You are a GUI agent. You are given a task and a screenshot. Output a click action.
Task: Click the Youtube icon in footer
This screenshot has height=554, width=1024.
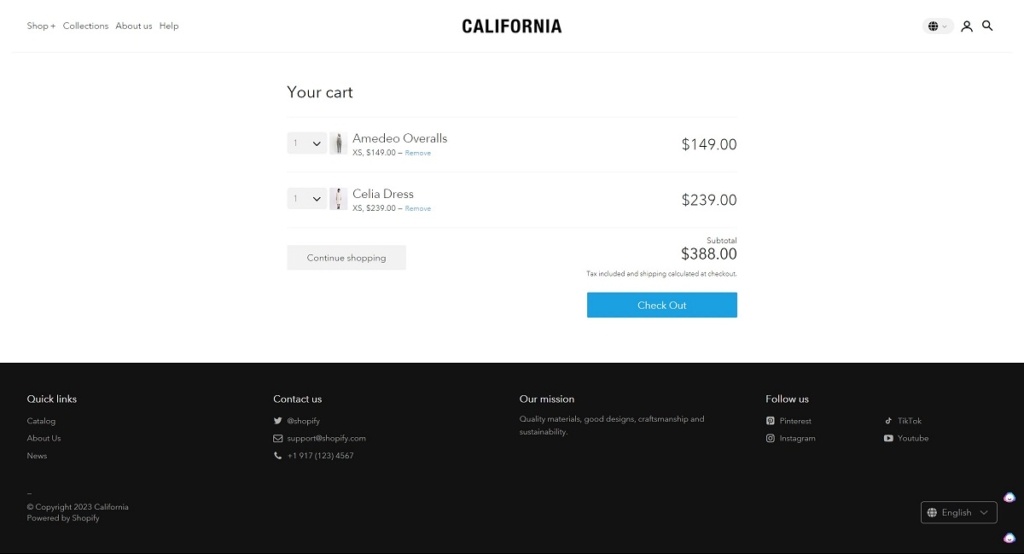tap(888, 438)
